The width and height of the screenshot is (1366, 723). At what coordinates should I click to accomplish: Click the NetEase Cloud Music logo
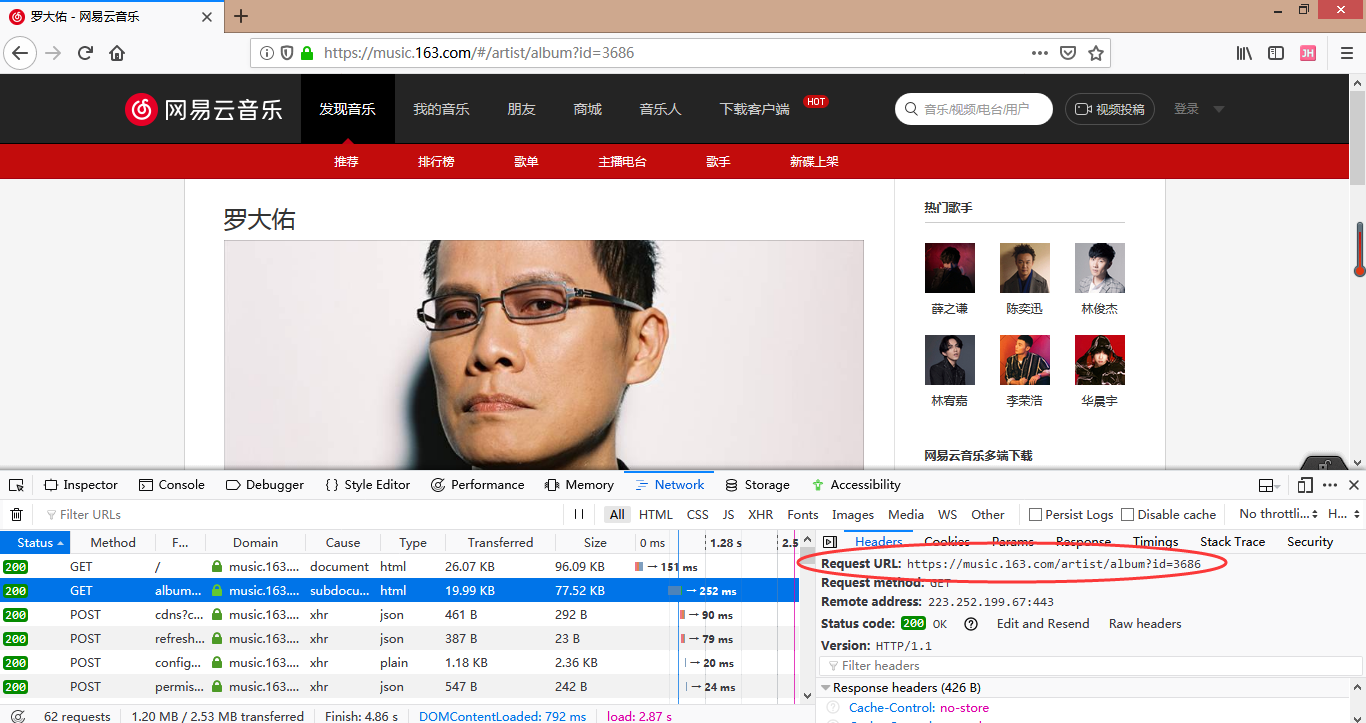(x=204, y=109)
